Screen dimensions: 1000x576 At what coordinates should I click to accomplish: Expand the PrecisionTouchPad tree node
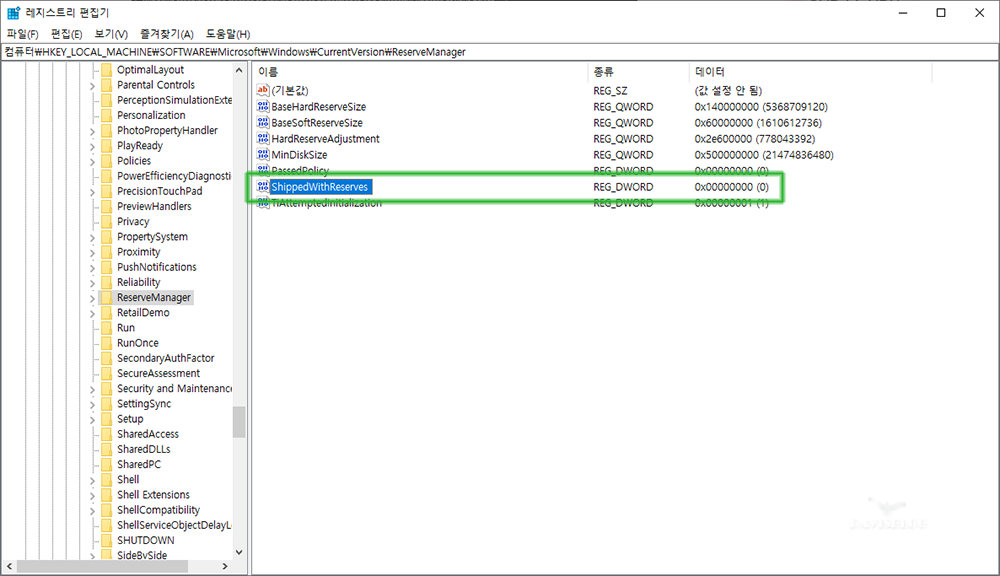[x=92, y=191]
